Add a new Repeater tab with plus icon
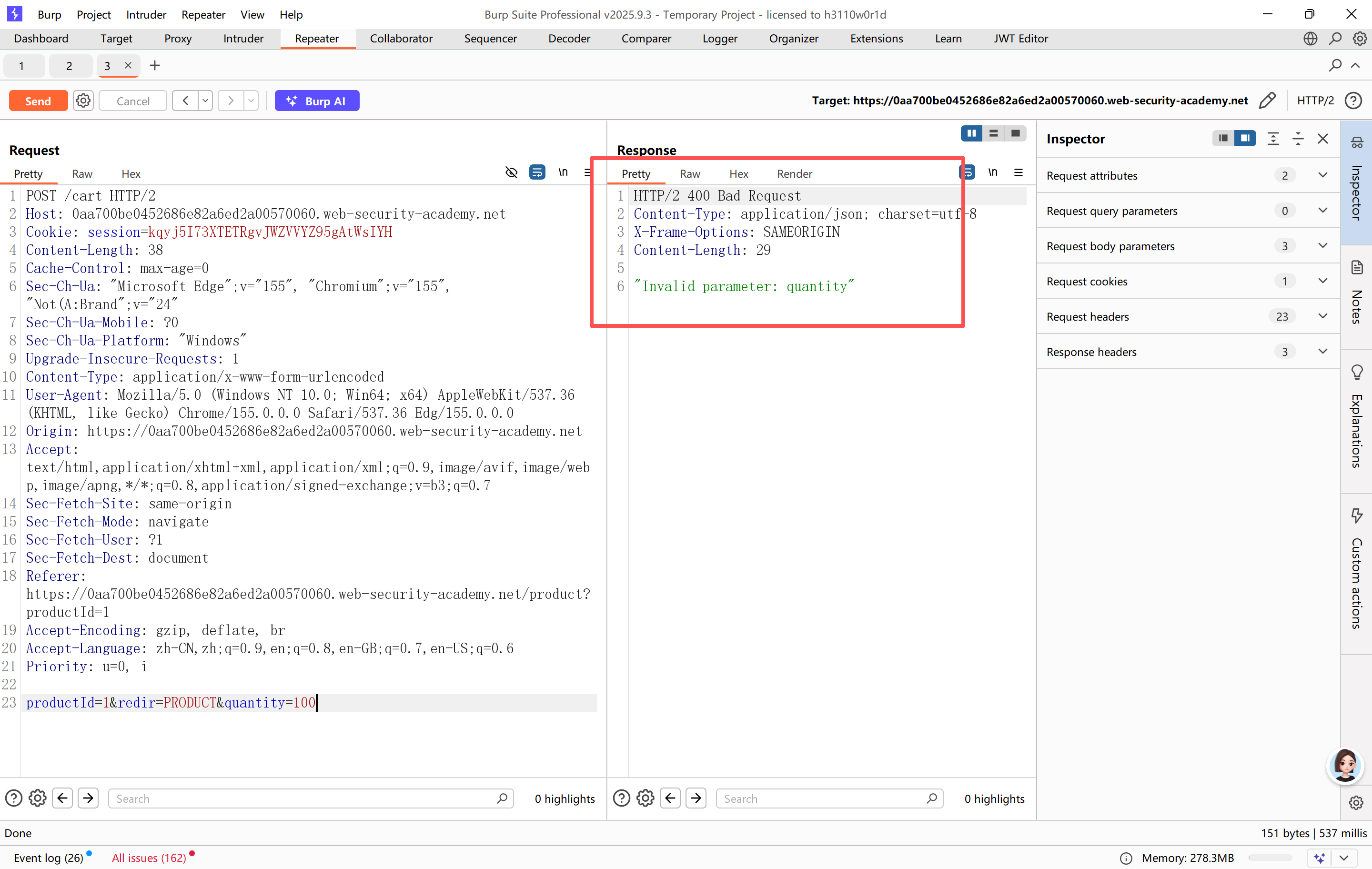 (154, 66)
